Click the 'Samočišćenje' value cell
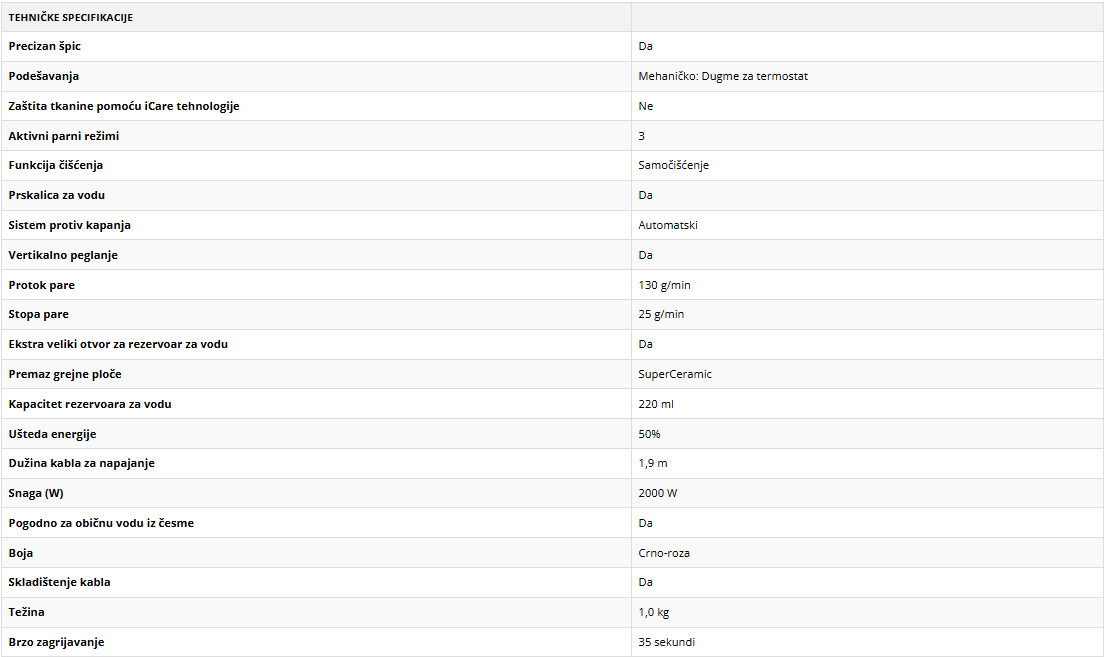Screen dimensions: 1104x657 click(x=673, y=165)
